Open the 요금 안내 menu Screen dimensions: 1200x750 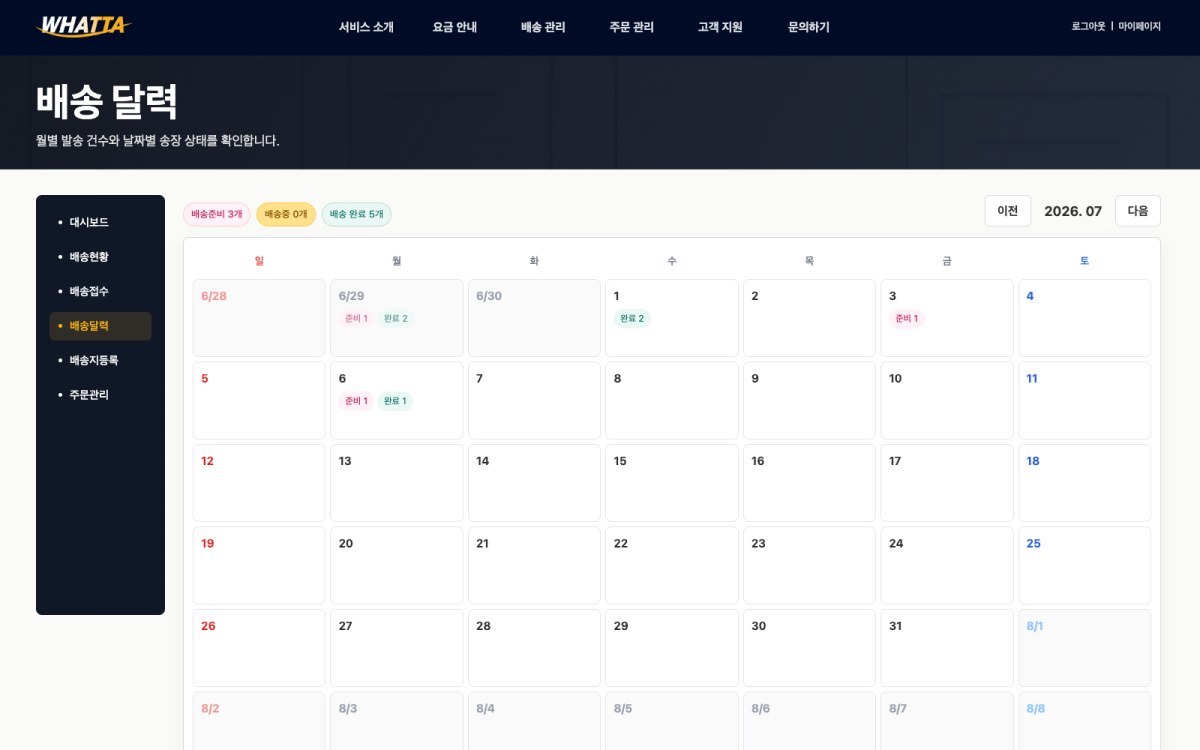(455, 27)
